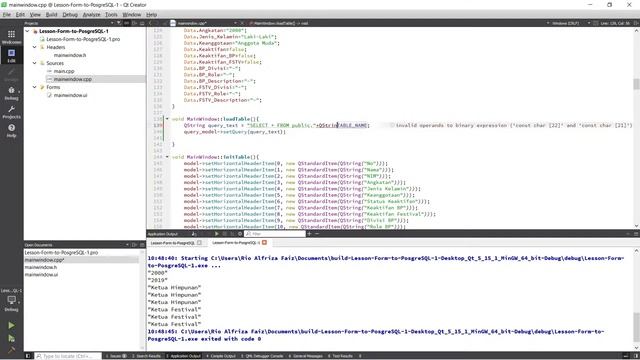The height and width of the screenshot is (360, 640).
Task: Open output pane settings gear
Action: [240, 234]
